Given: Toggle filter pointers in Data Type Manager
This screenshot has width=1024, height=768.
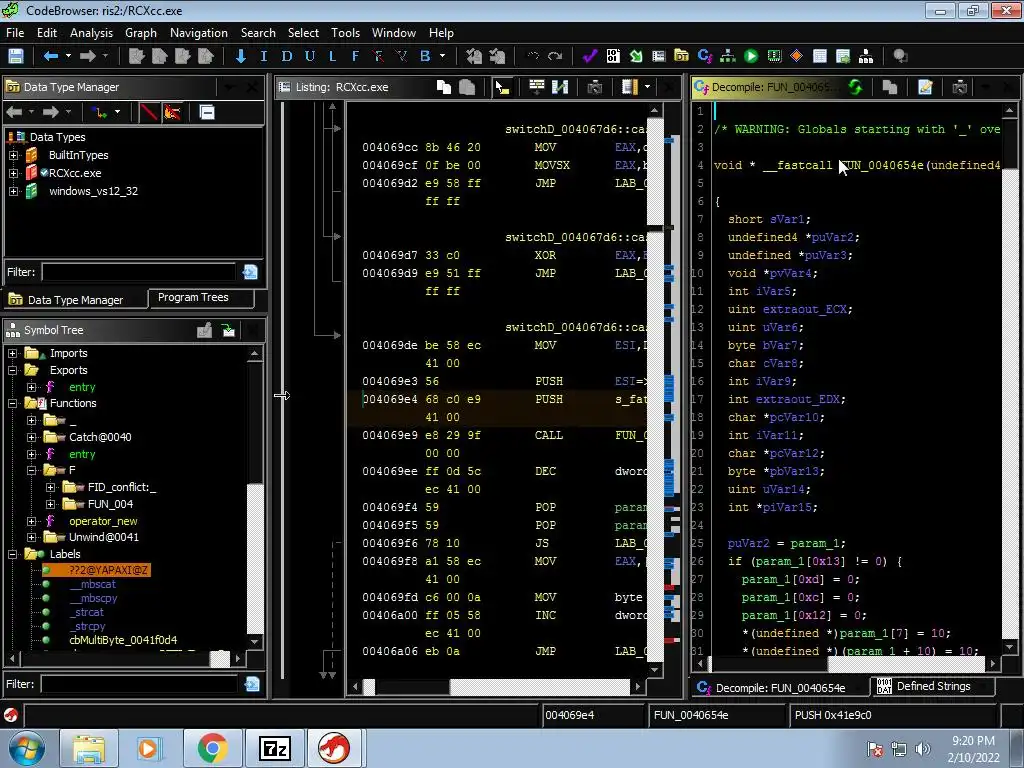Looking at the screenshot, I should click(x=172, y=112).
